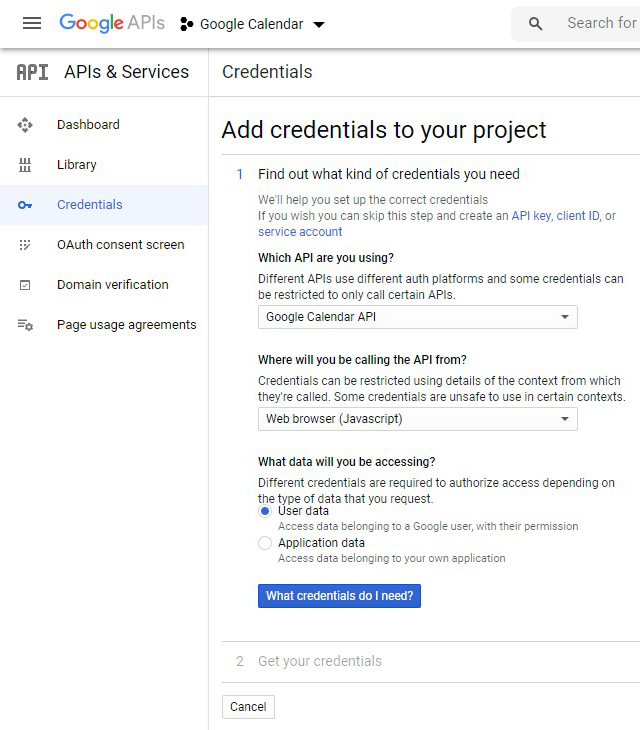This screenshot has width=640, height=730.
Task: Select the User data radio button
Action: (x=265, y=511)
